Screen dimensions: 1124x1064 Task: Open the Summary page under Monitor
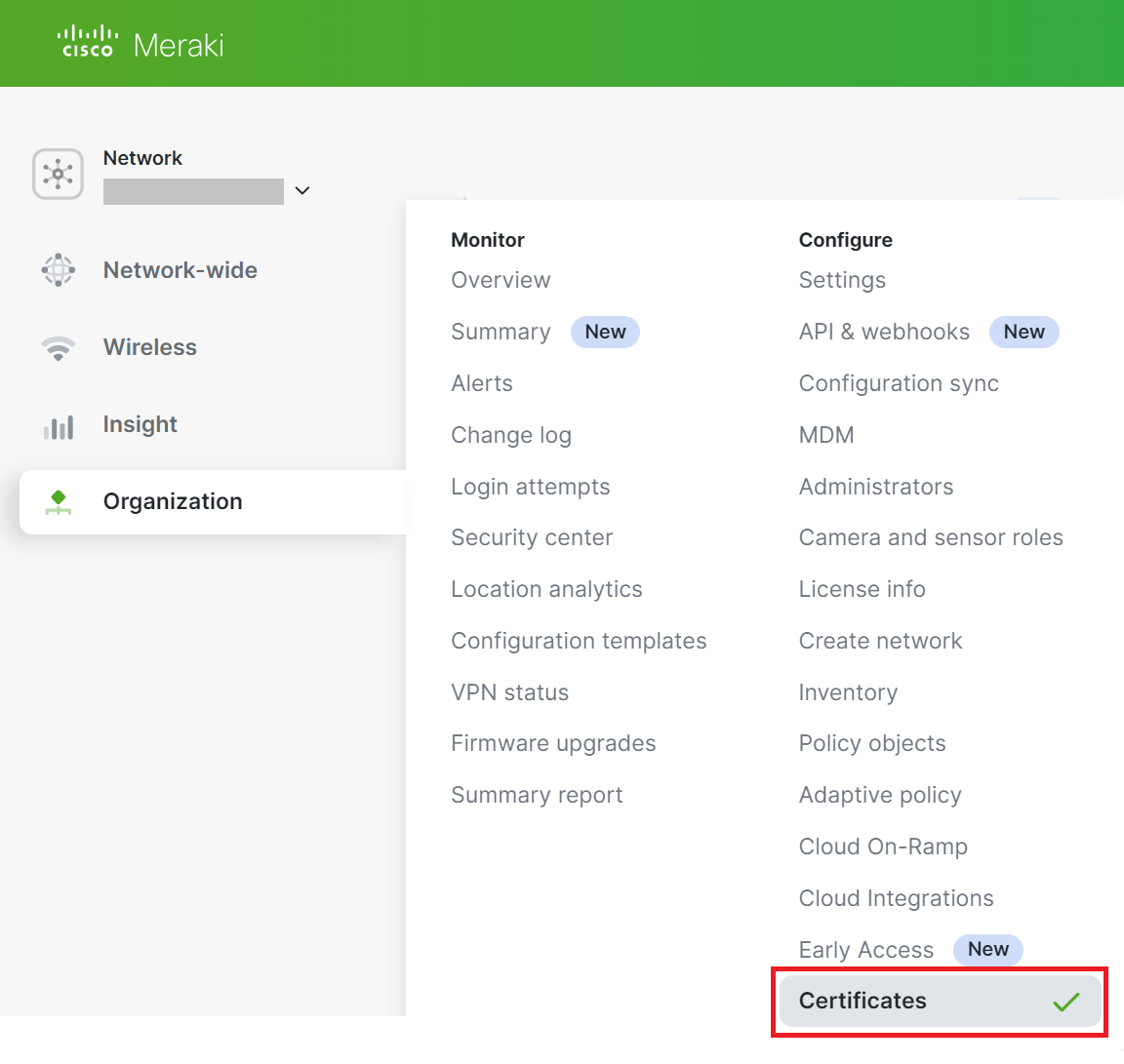[501, 332]
